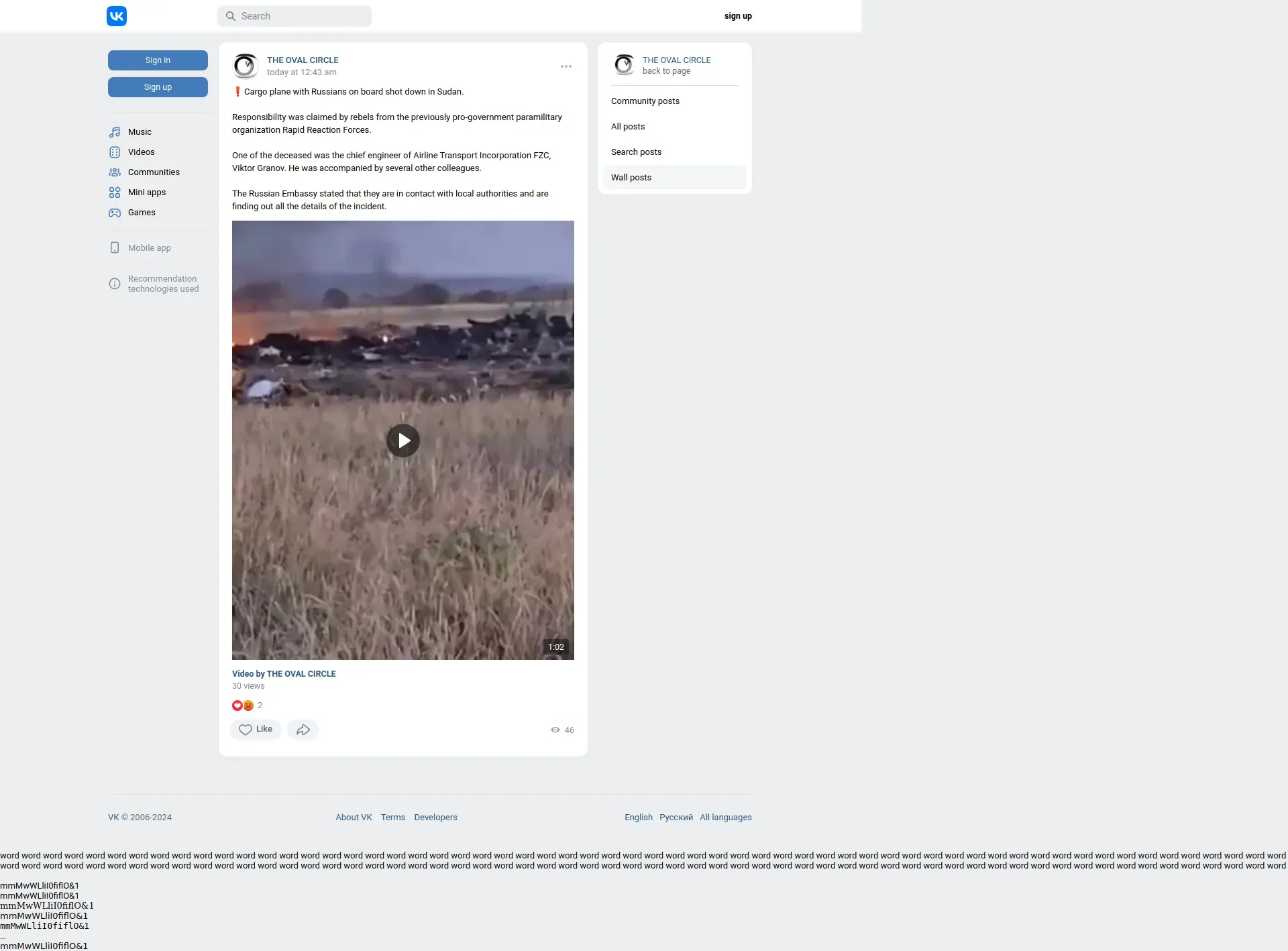1288x951 pixels.
Task: Click the blue Sign in button
Action: (x=158, y=60)
